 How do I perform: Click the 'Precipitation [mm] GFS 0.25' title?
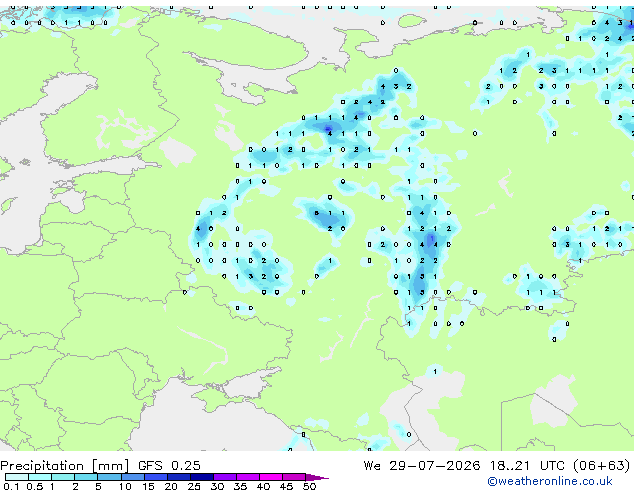100,466
